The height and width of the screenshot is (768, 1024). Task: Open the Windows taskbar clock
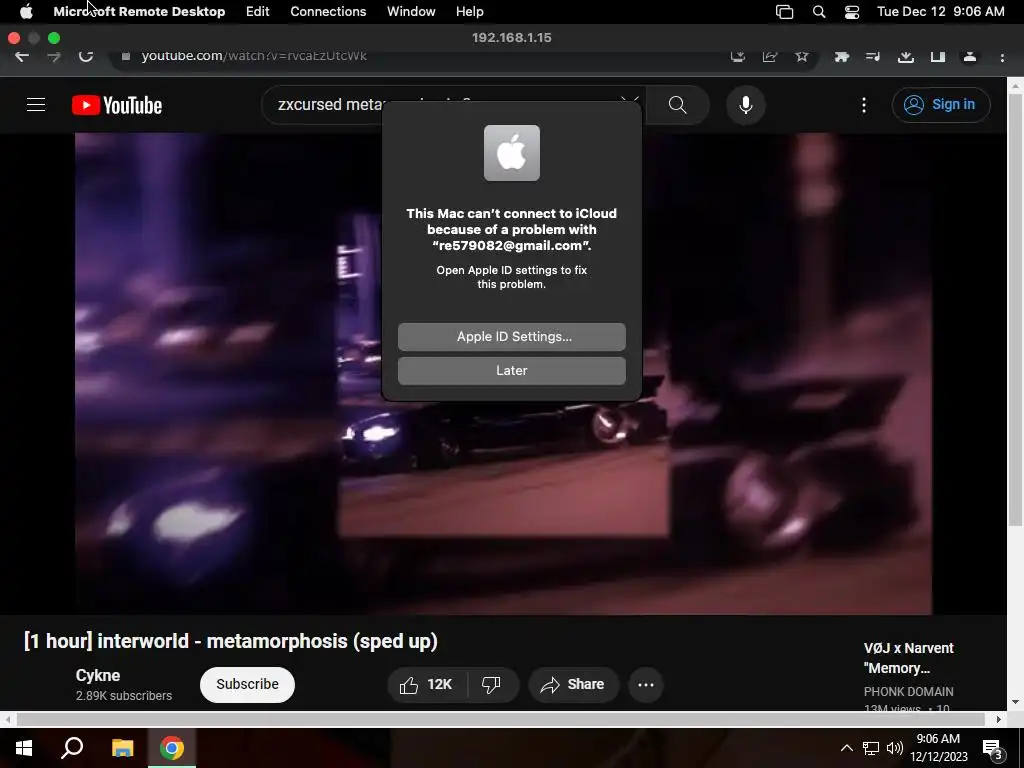point(938,748)
